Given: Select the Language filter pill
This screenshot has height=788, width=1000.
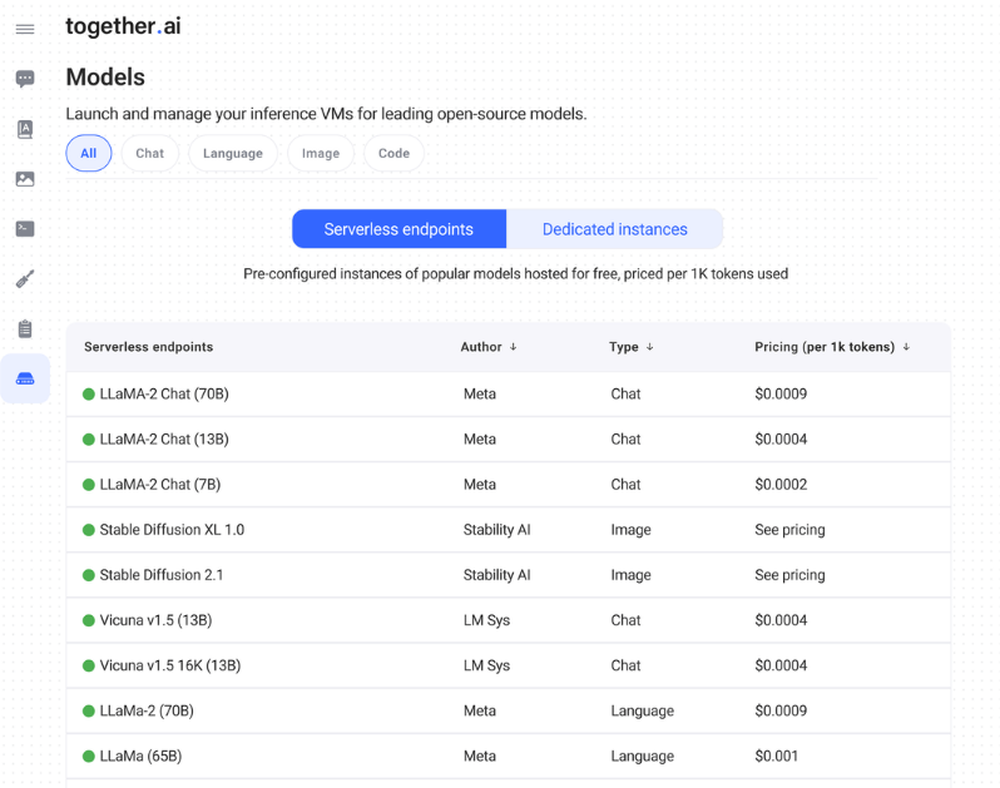Looking at the screenshot, I should click(x=233, y=153).
